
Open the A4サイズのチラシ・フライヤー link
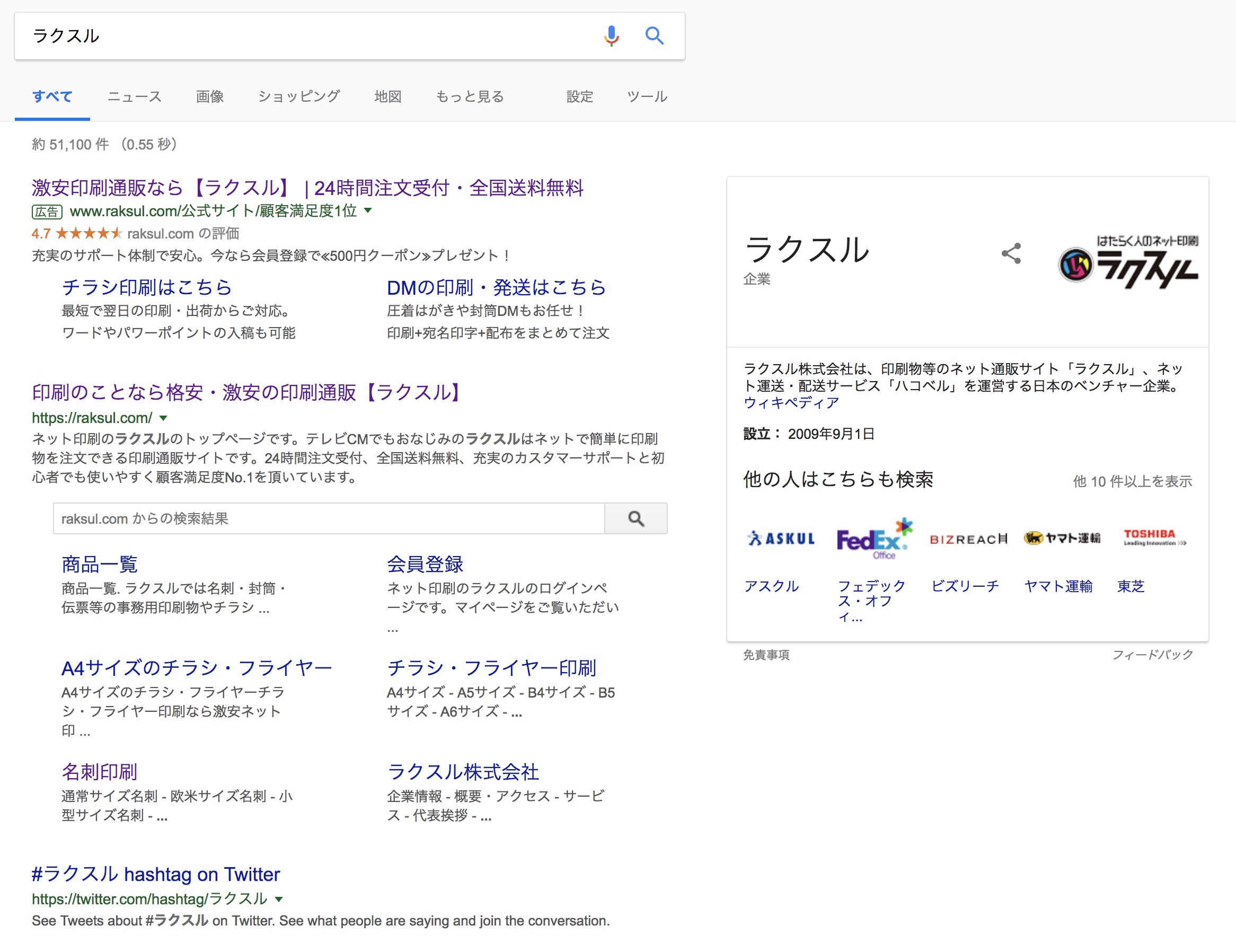[197, 668]
